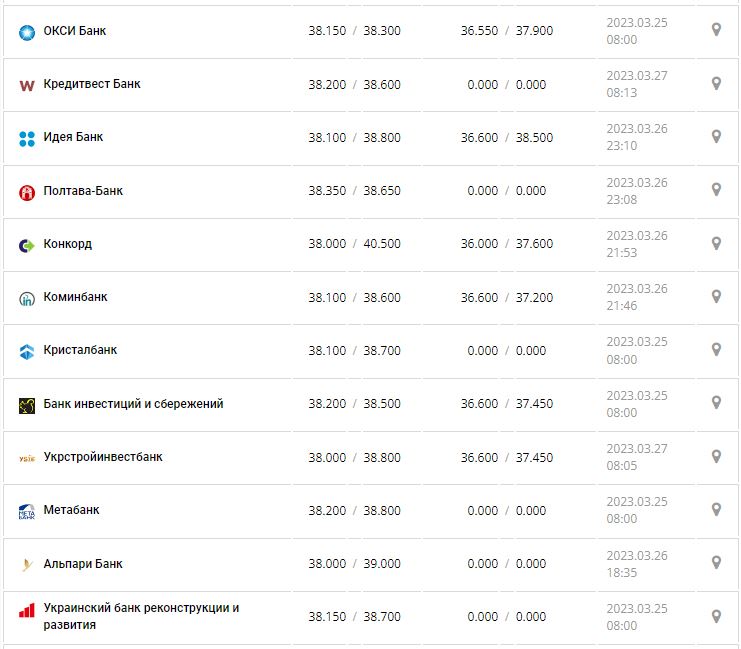Click the Идея Банк blue dots logo
The height and width of the screenshot is (649, 741).
tap(27, 138)
